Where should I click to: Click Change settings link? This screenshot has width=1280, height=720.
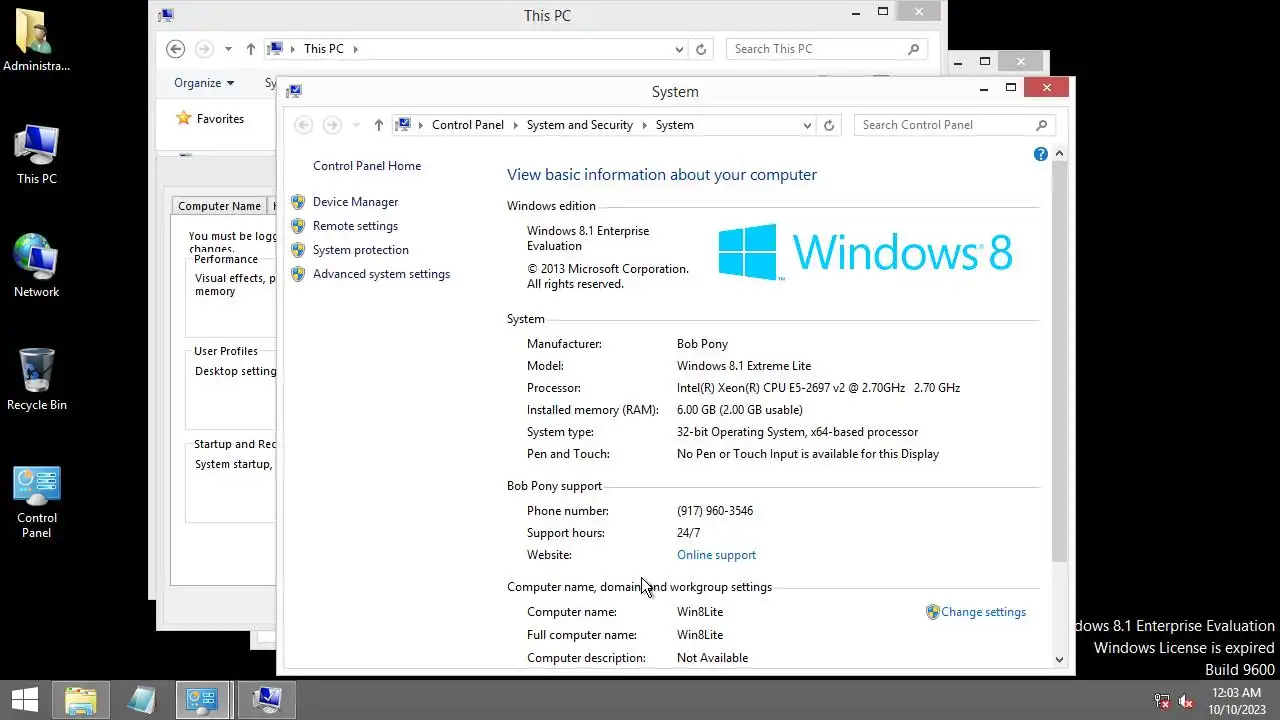[983, 612]
